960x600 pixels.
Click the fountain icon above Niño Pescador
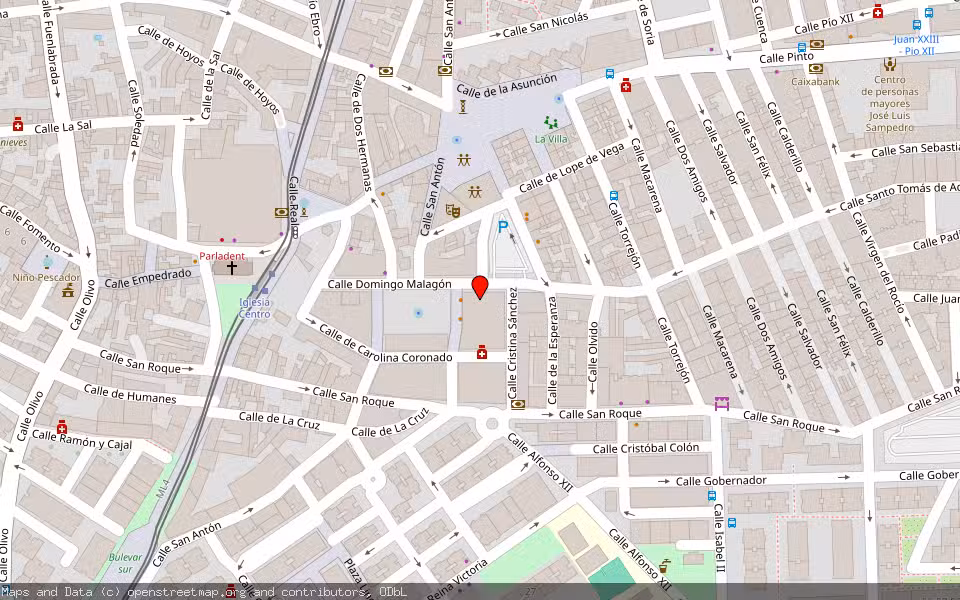(48, 262)
